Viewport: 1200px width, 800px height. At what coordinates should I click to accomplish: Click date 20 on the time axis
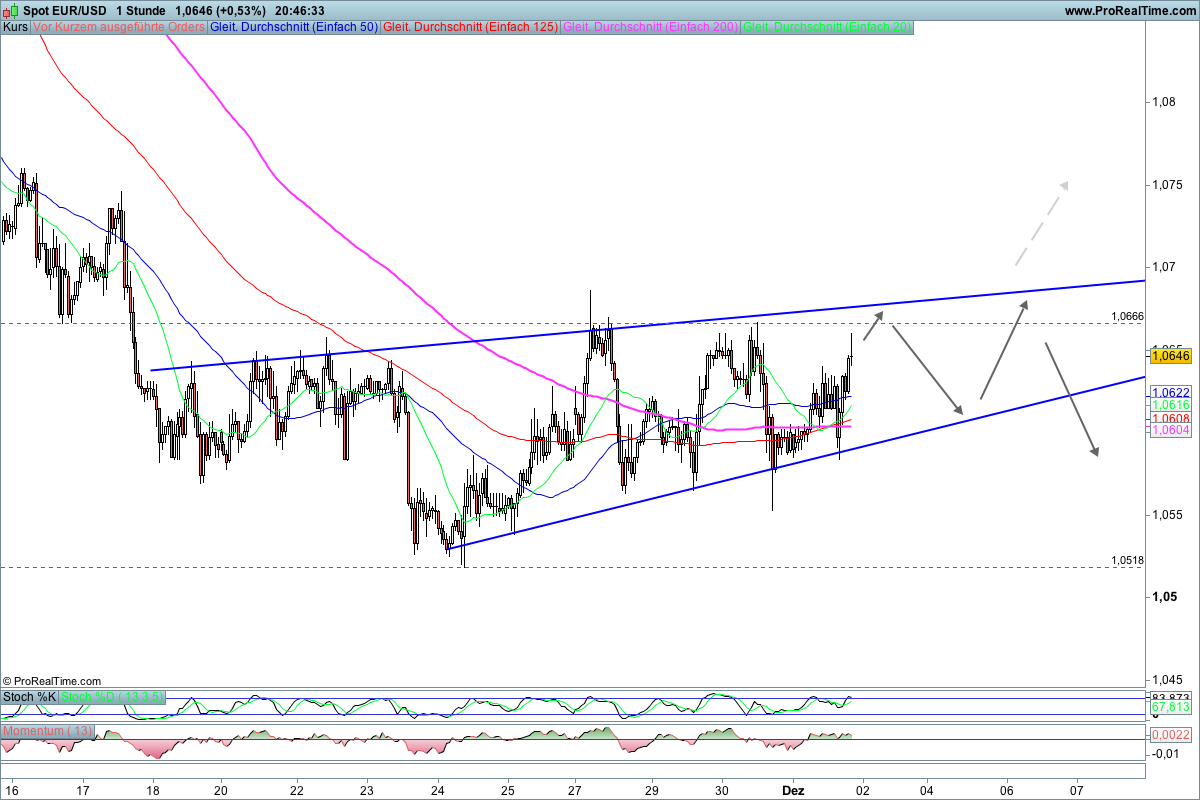click(x=221, y=789)
